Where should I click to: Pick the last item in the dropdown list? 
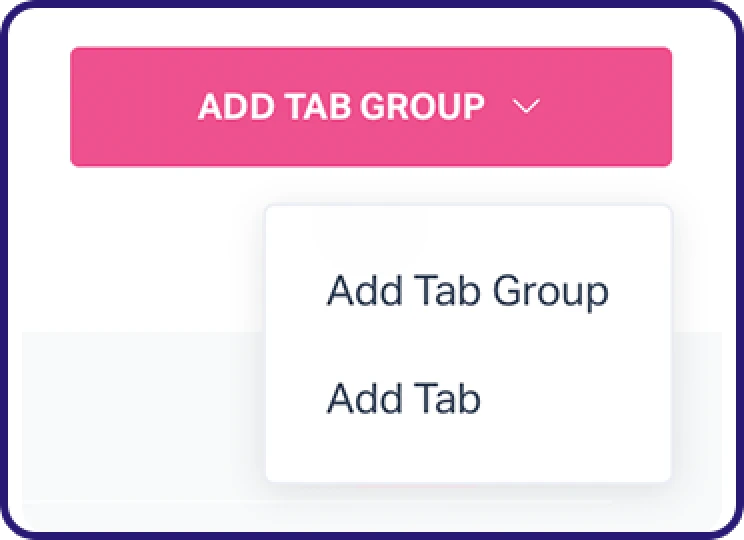coord(404,399)
